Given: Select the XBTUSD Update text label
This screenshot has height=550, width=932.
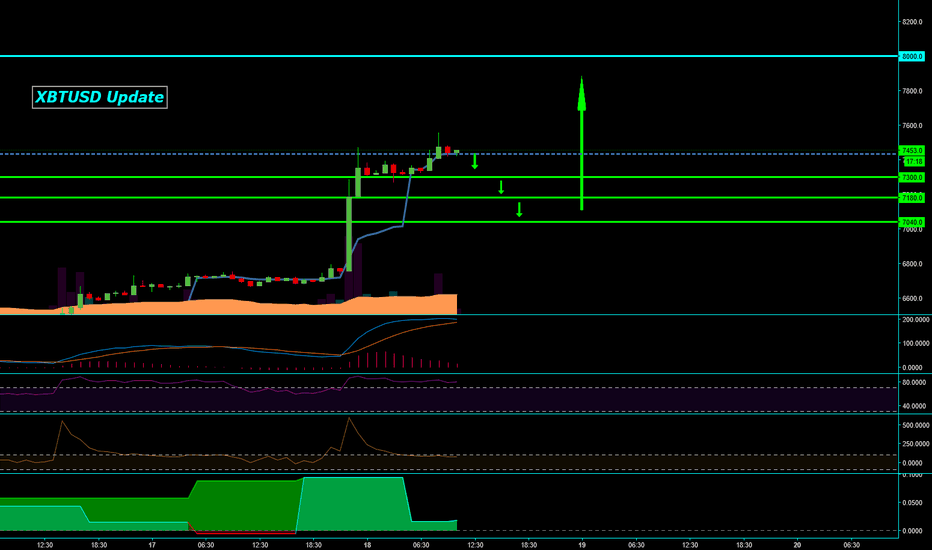Looking at the screenshot, I should 100,98.
